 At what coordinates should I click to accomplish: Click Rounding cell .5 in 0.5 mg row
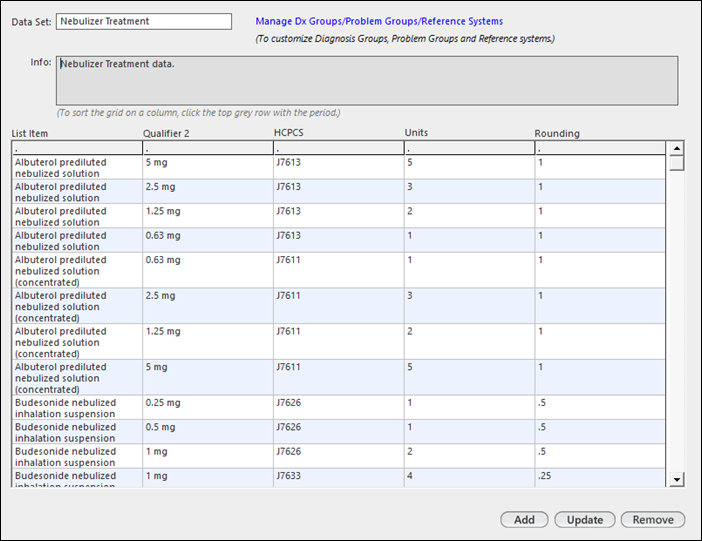pos(599,432)
